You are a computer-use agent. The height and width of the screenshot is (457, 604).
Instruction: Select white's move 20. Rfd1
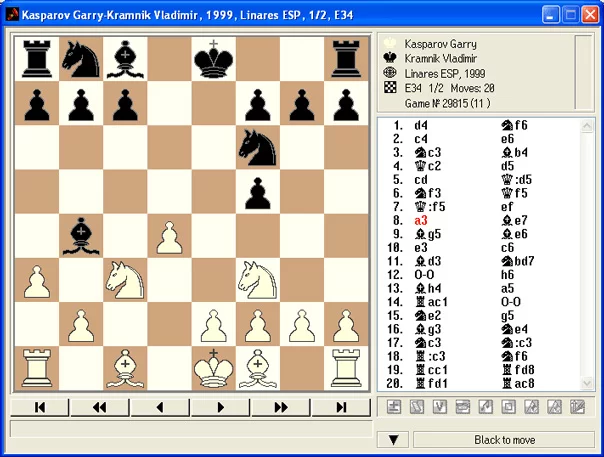[x=431, y=383]
